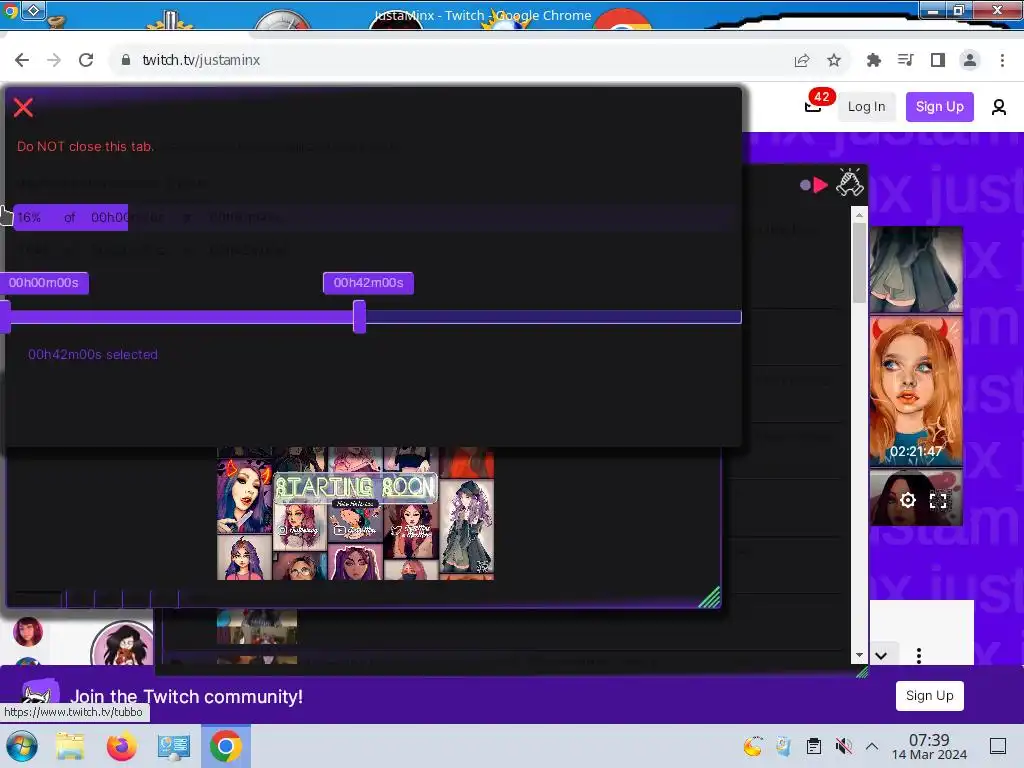Click the unselected part of the slider track

point(553,317)
